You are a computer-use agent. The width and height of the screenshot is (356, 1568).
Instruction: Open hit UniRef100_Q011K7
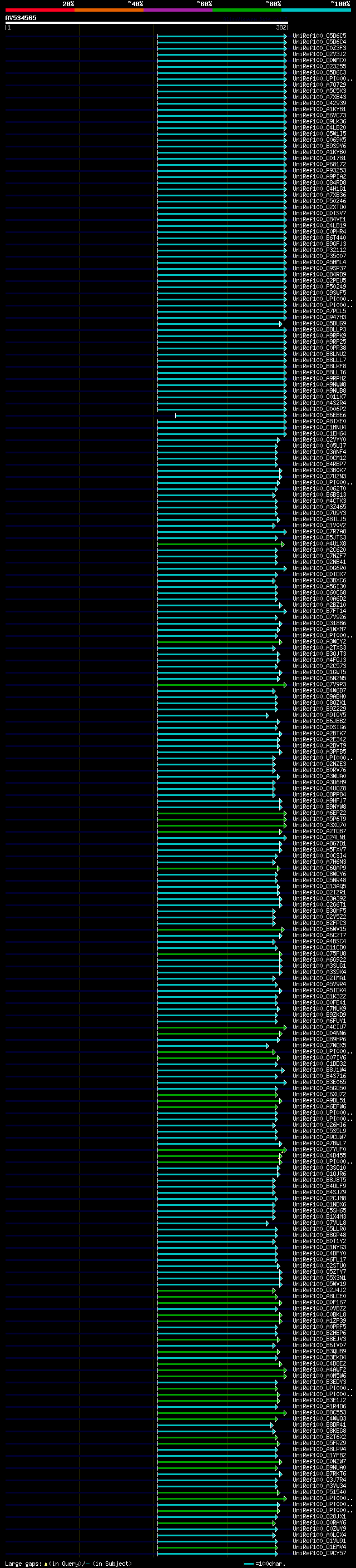(x=319, y=397)
